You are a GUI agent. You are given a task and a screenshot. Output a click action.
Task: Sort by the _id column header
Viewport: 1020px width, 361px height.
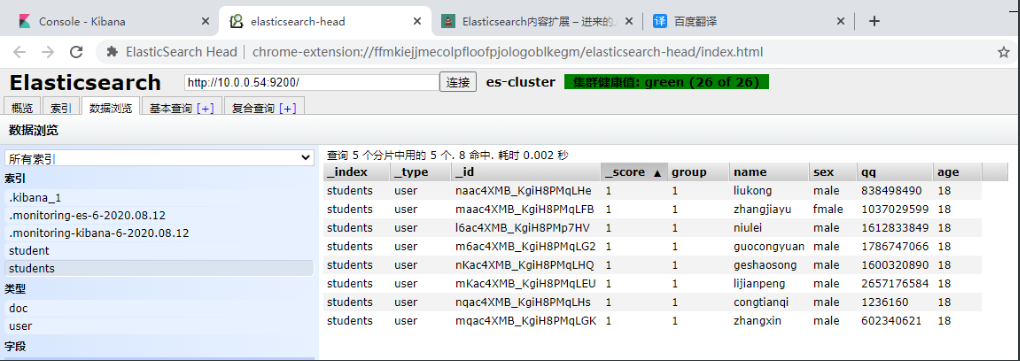[x=526, y=172]
